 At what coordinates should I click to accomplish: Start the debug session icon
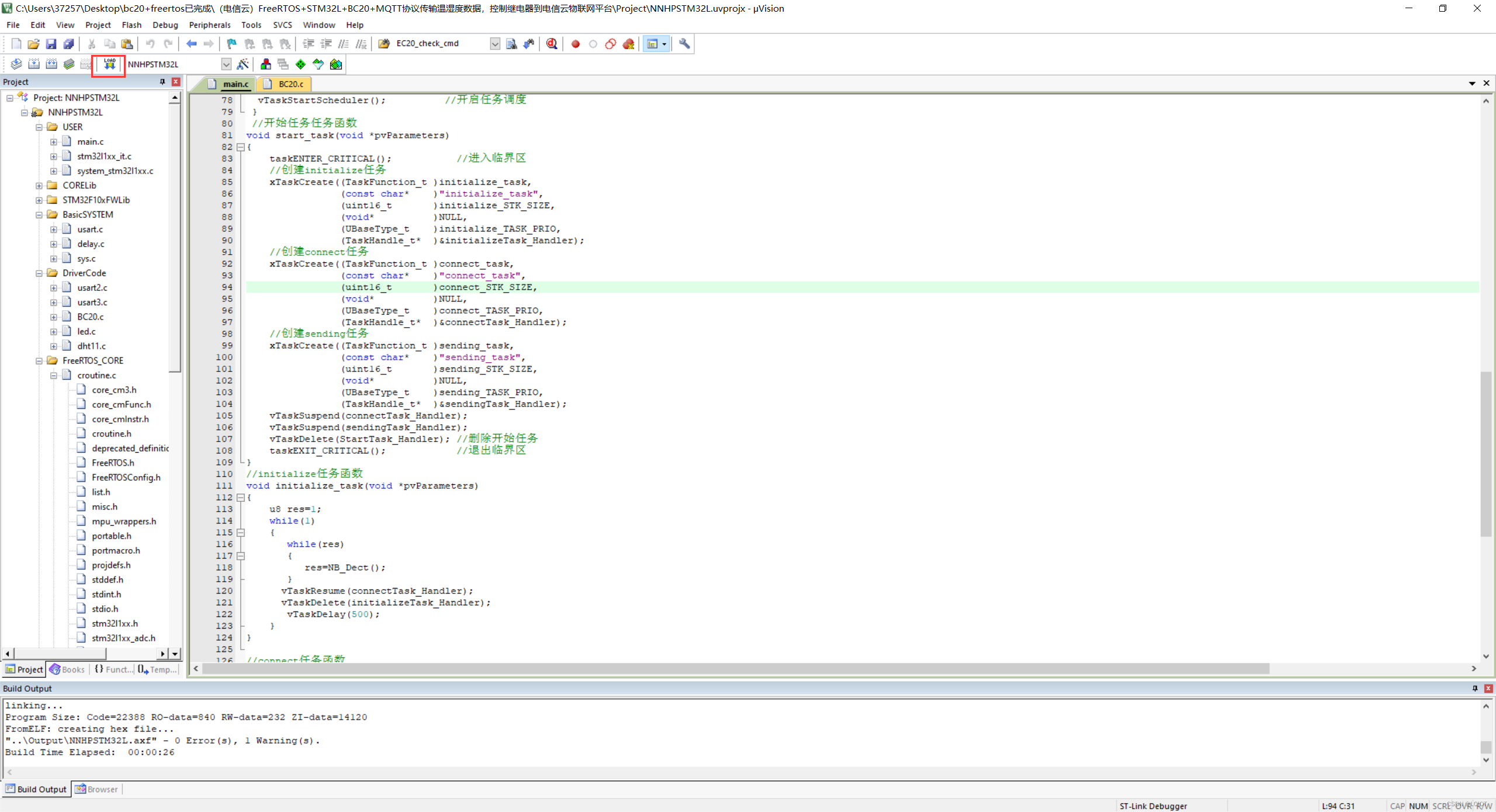pyautogui.click(x=552, y=44)
